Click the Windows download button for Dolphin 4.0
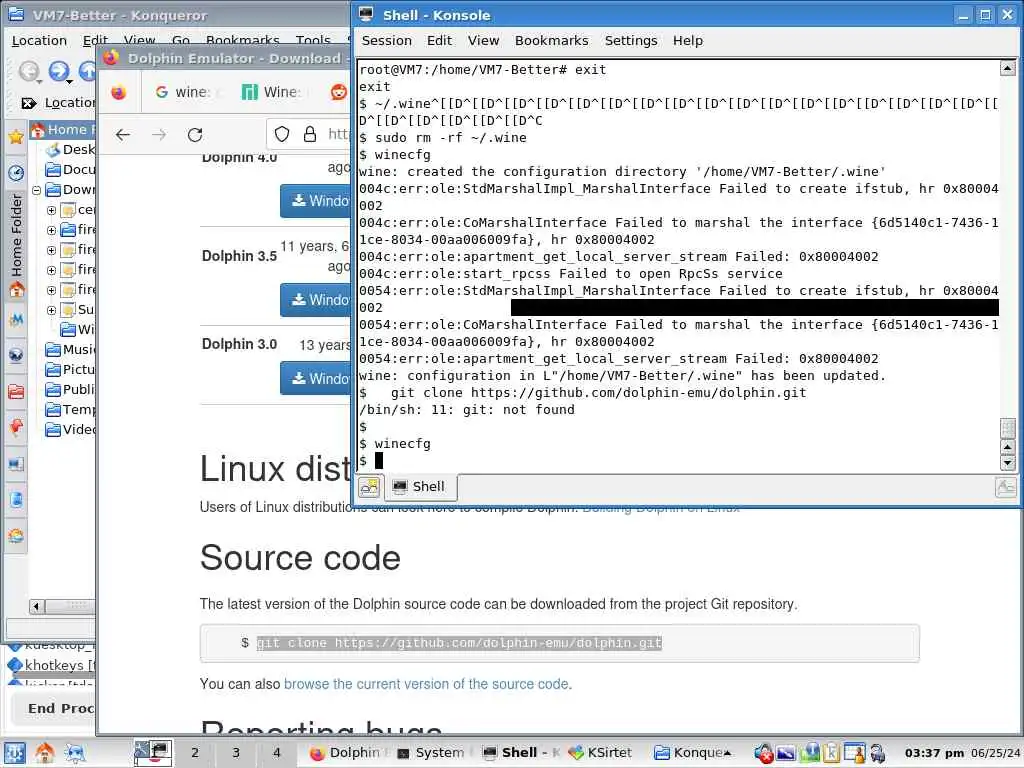Viewport: 1024px width, 768px height. pos(316,200)
